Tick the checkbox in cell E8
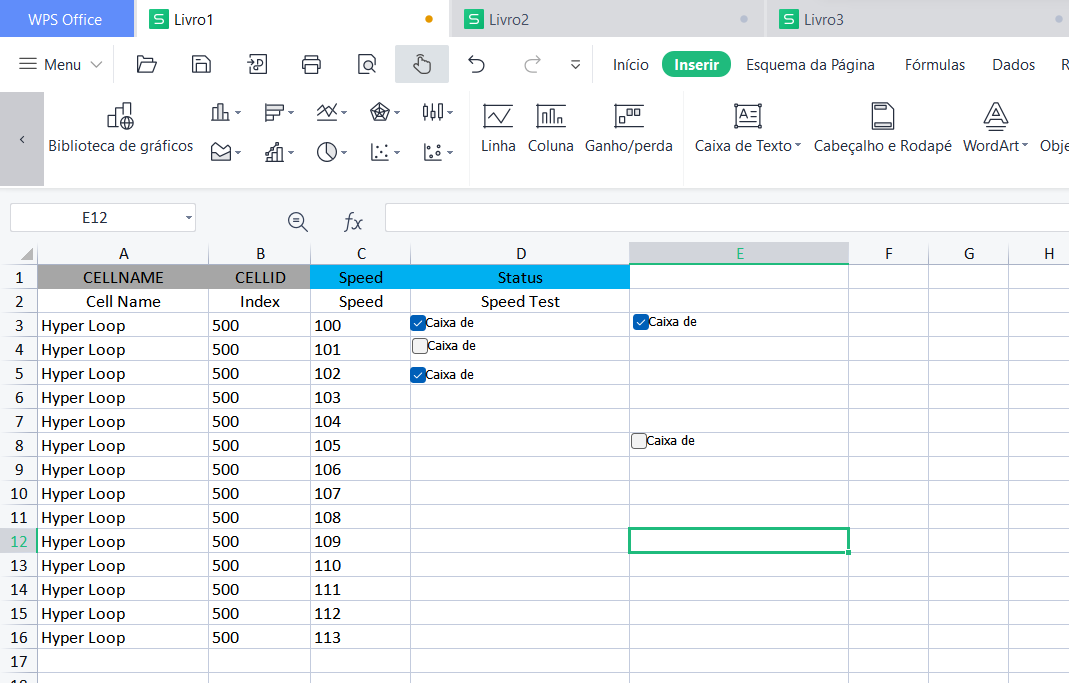Viewport: 1069px width, 683px height. (639, 441)
